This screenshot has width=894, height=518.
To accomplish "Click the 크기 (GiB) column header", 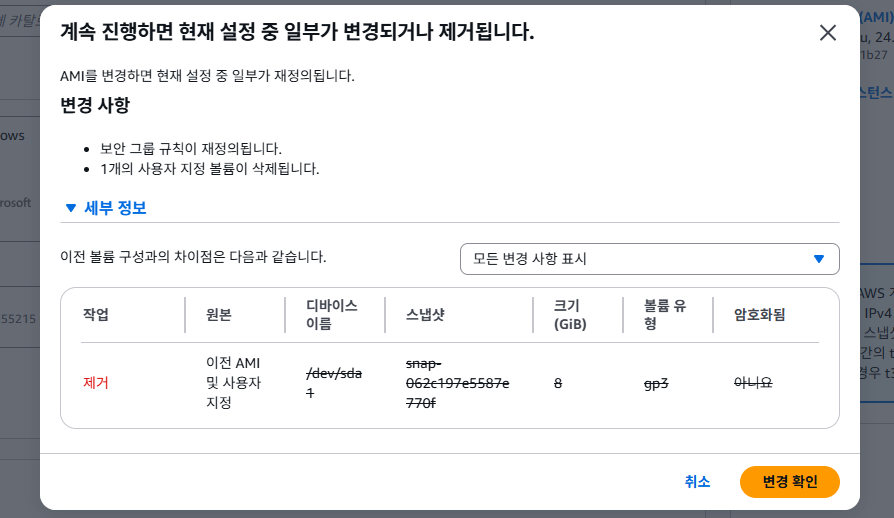I will point(568,315).
